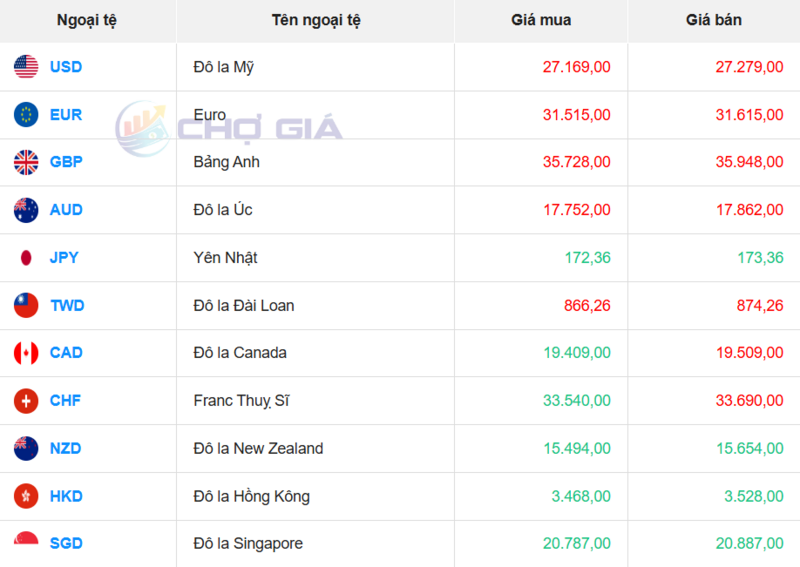The image size is (800, 567).
Task: Click the "Giá bán" column header
Action: pyautogui.click(x=714, y=20)
